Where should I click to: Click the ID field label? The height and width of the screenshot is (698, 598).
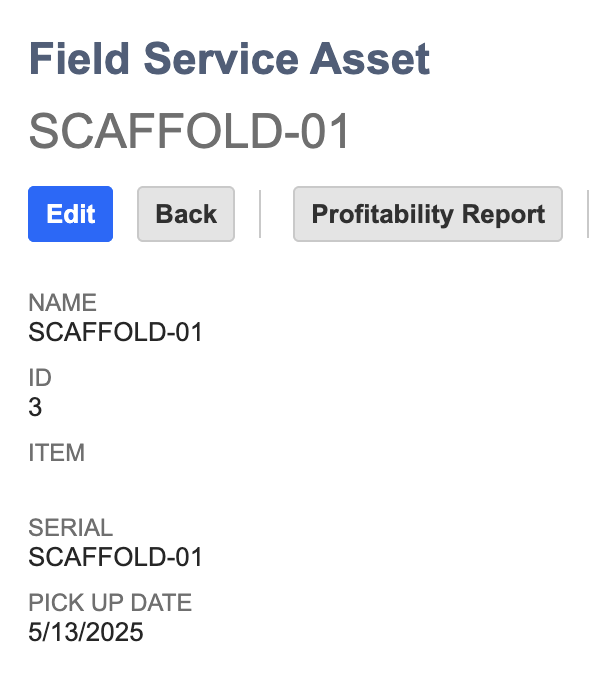point(40,377)
